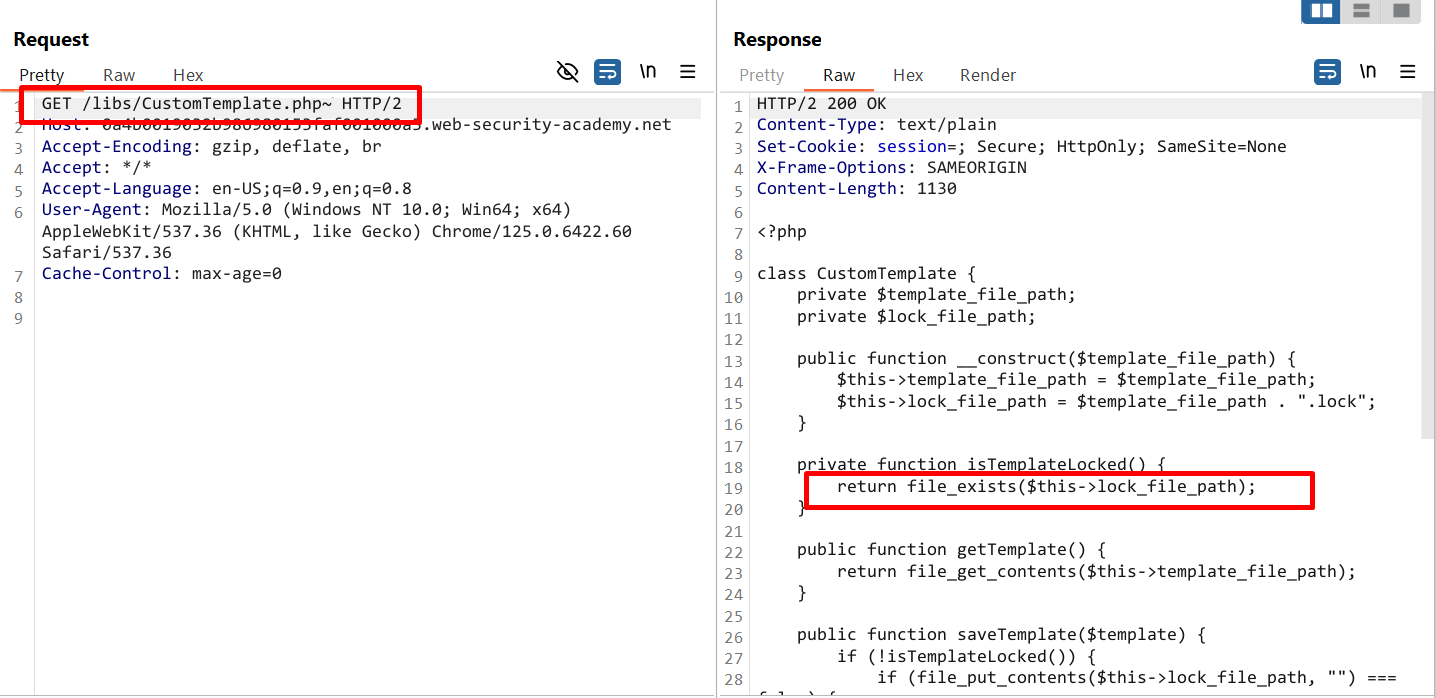Show \n line breaks in Response panel
Image resolution: width=1436 pixels, height=698 pixels.
point(1368,72)
